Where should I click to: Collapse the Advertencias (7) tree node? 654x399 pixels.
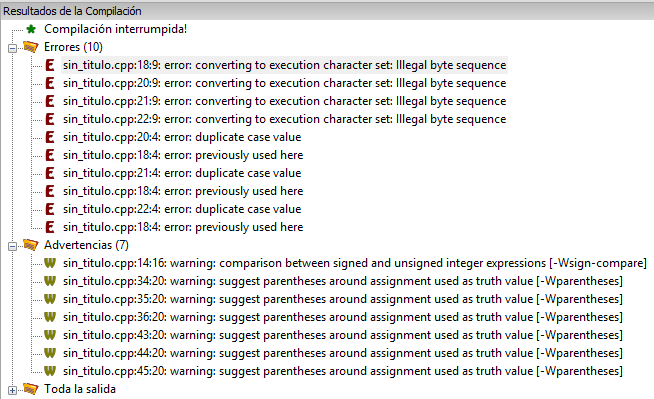pyautogui.click(x=12, y=246)
